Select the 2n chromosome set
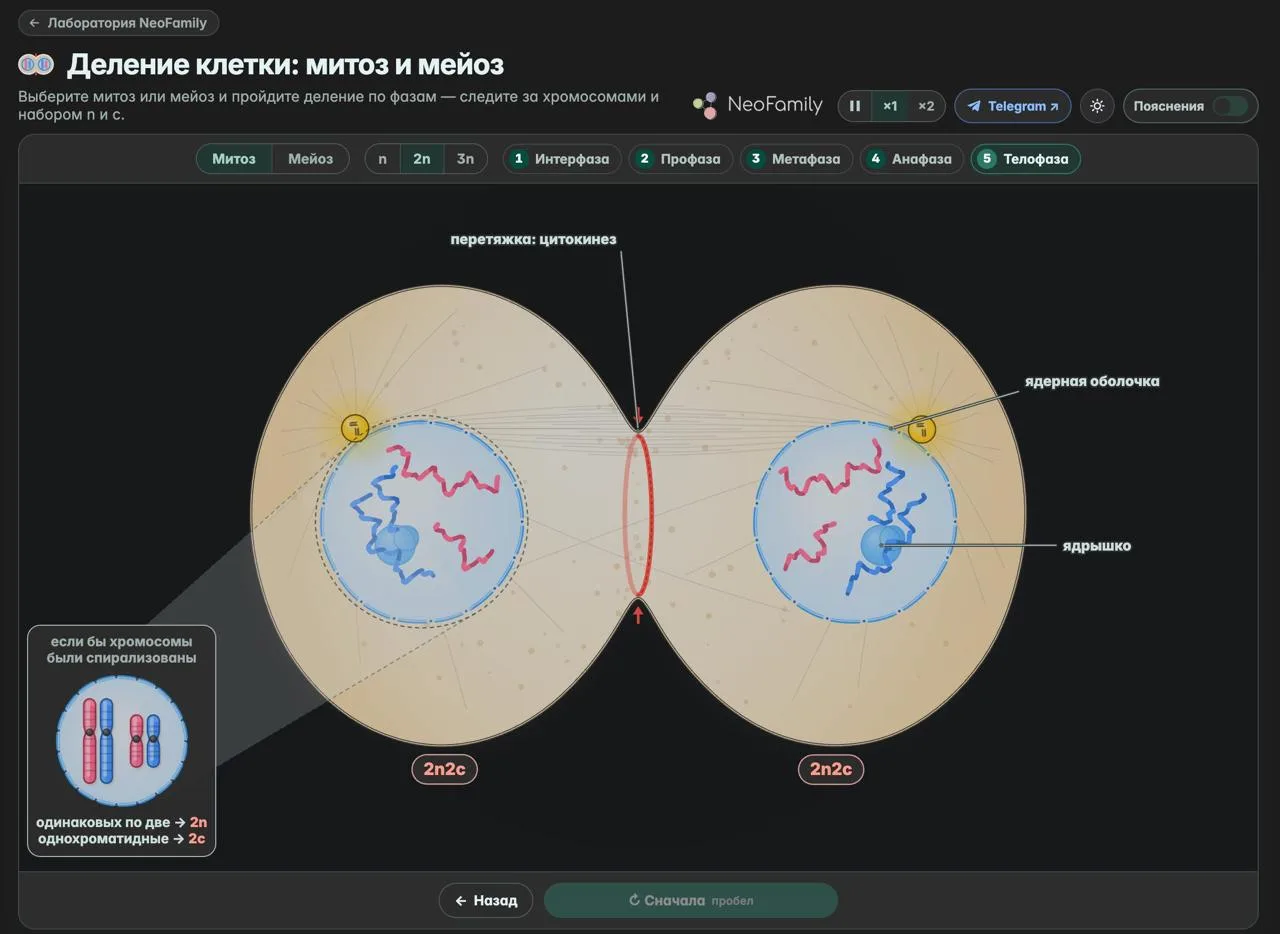The height and width of the screenshot is (934, 1280). tap(422, 159)
